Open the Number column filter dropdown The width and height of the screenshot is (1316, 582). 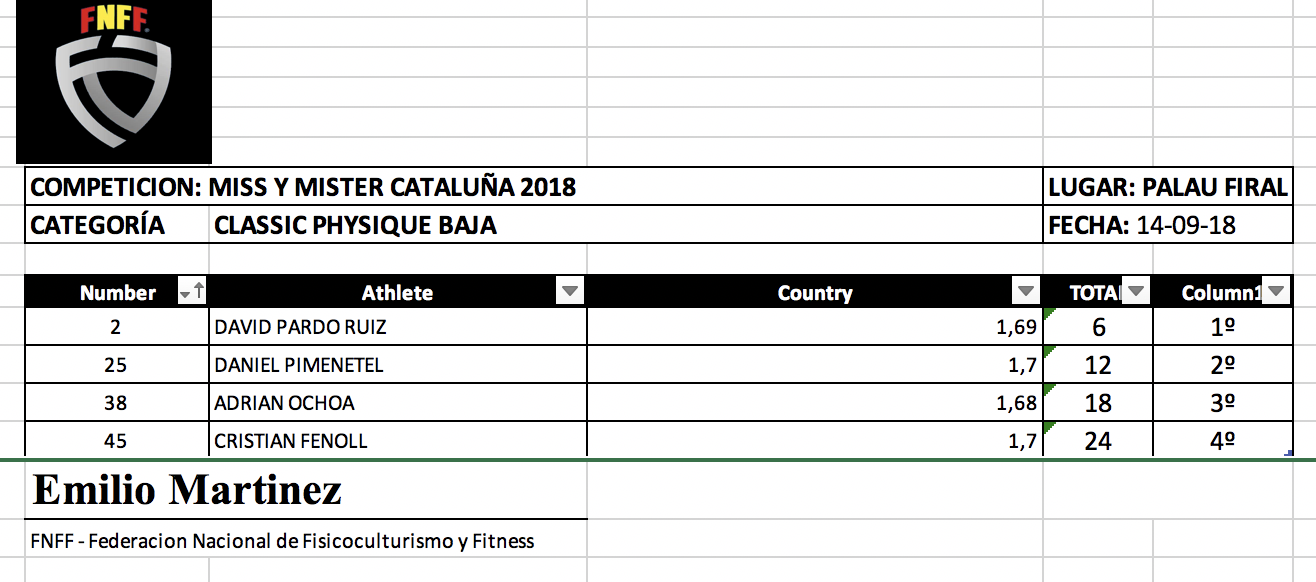[185, 292]
